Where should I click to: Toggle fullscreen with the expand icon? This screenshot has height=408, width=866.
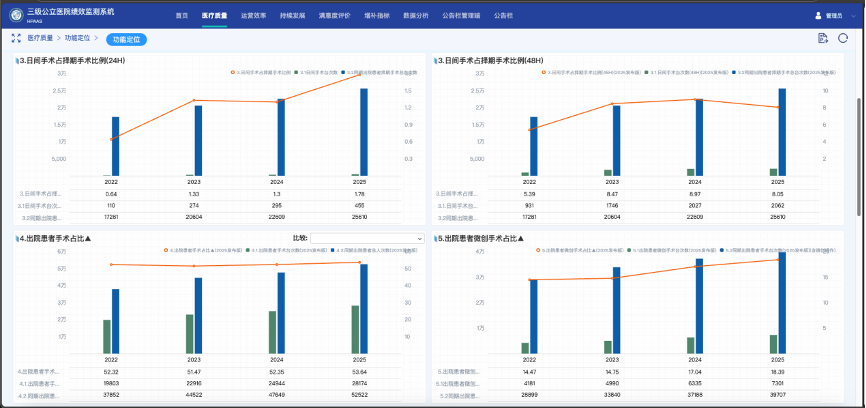point(15,38)
